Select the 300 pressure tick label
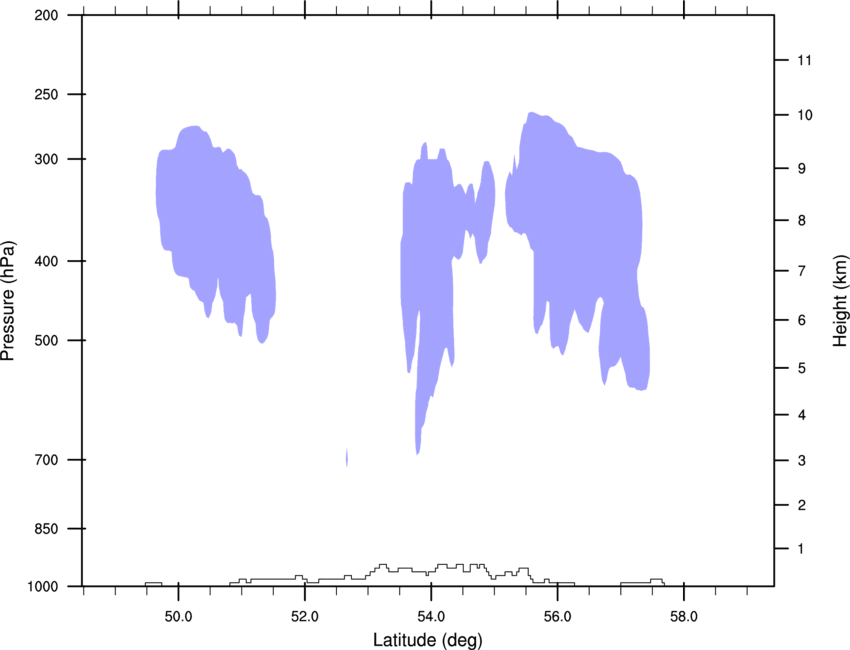The image size is (850, 650). (46, 159)
